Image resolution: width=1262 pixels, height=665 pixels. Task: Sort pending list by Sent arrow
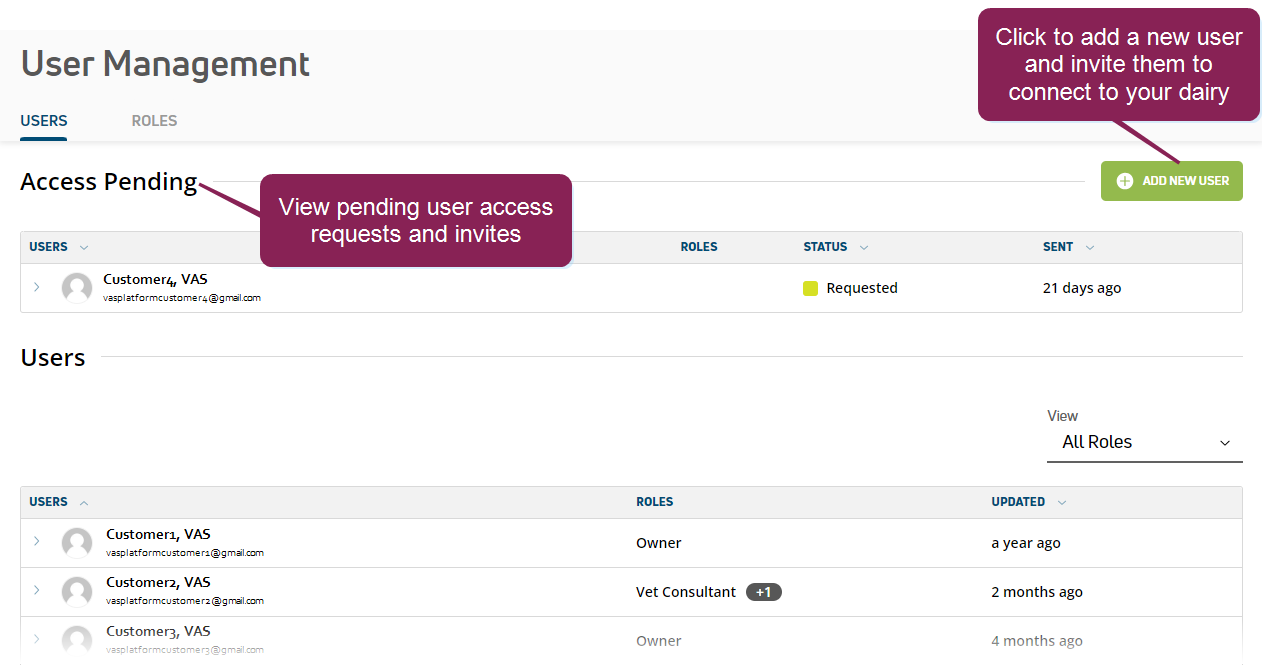[1090, 247]
